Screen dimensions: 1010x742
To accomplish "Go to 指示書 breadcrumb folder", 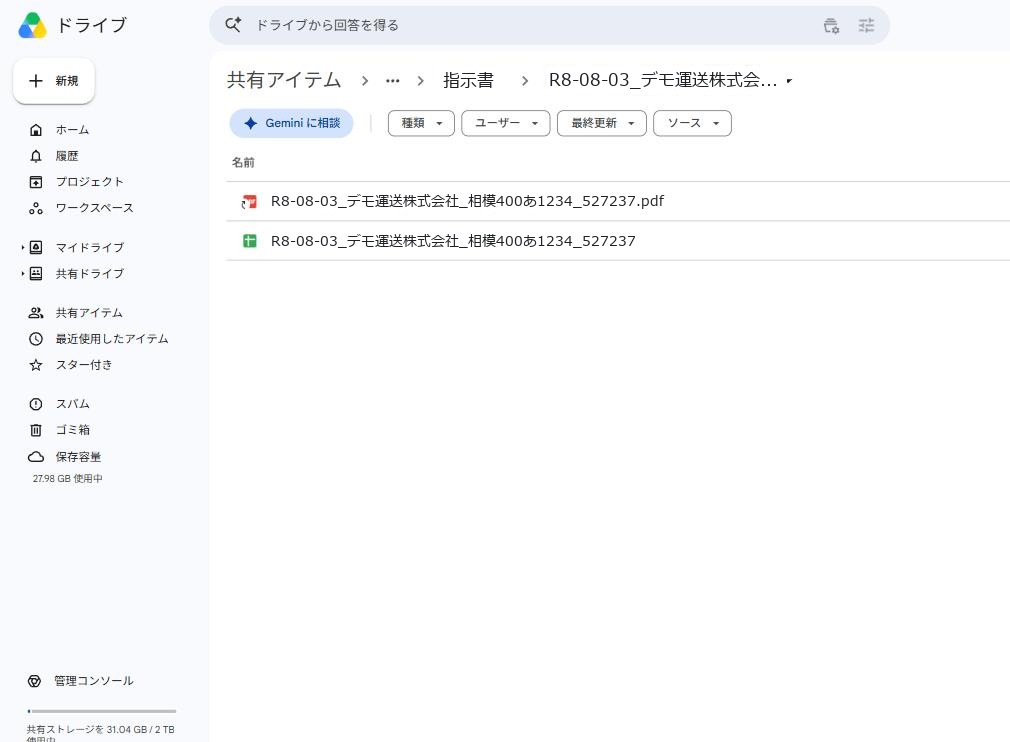I will [x=468, y=81].
